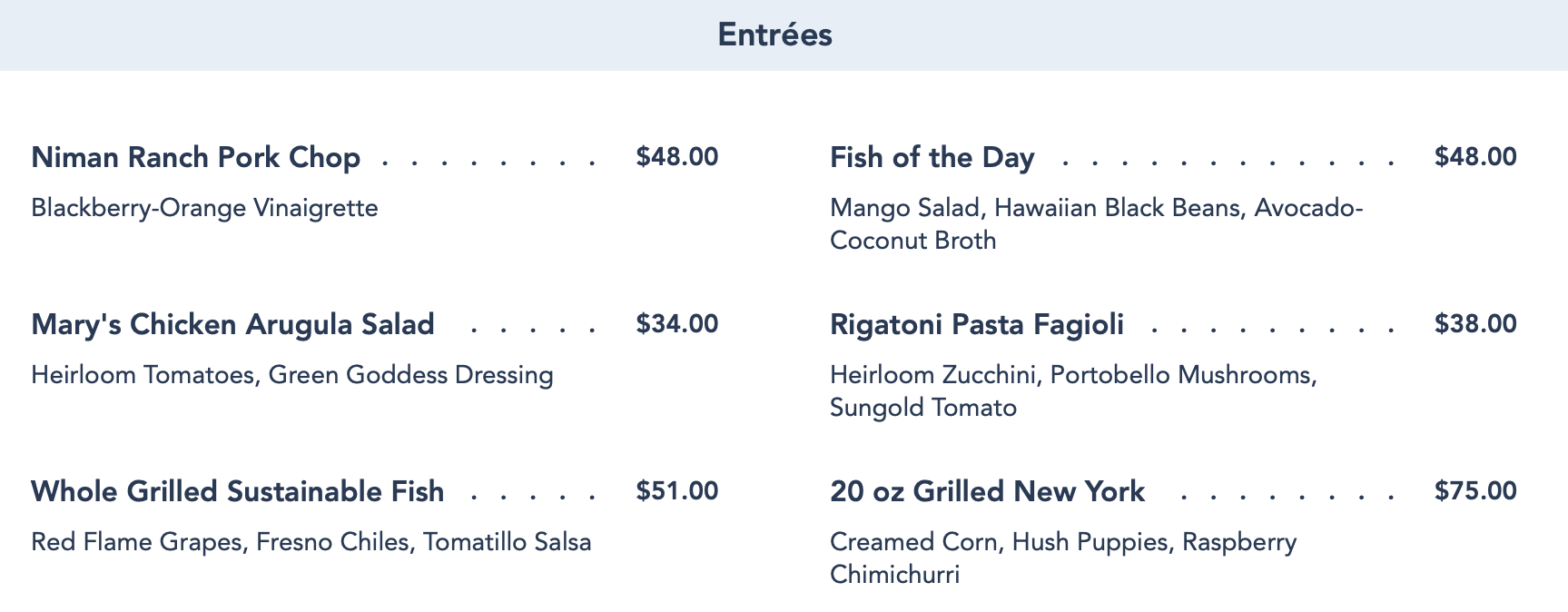1568x612 pixels.
Task: Click the Pork Chop $48.00 price
Action: (x=676, y=157)
